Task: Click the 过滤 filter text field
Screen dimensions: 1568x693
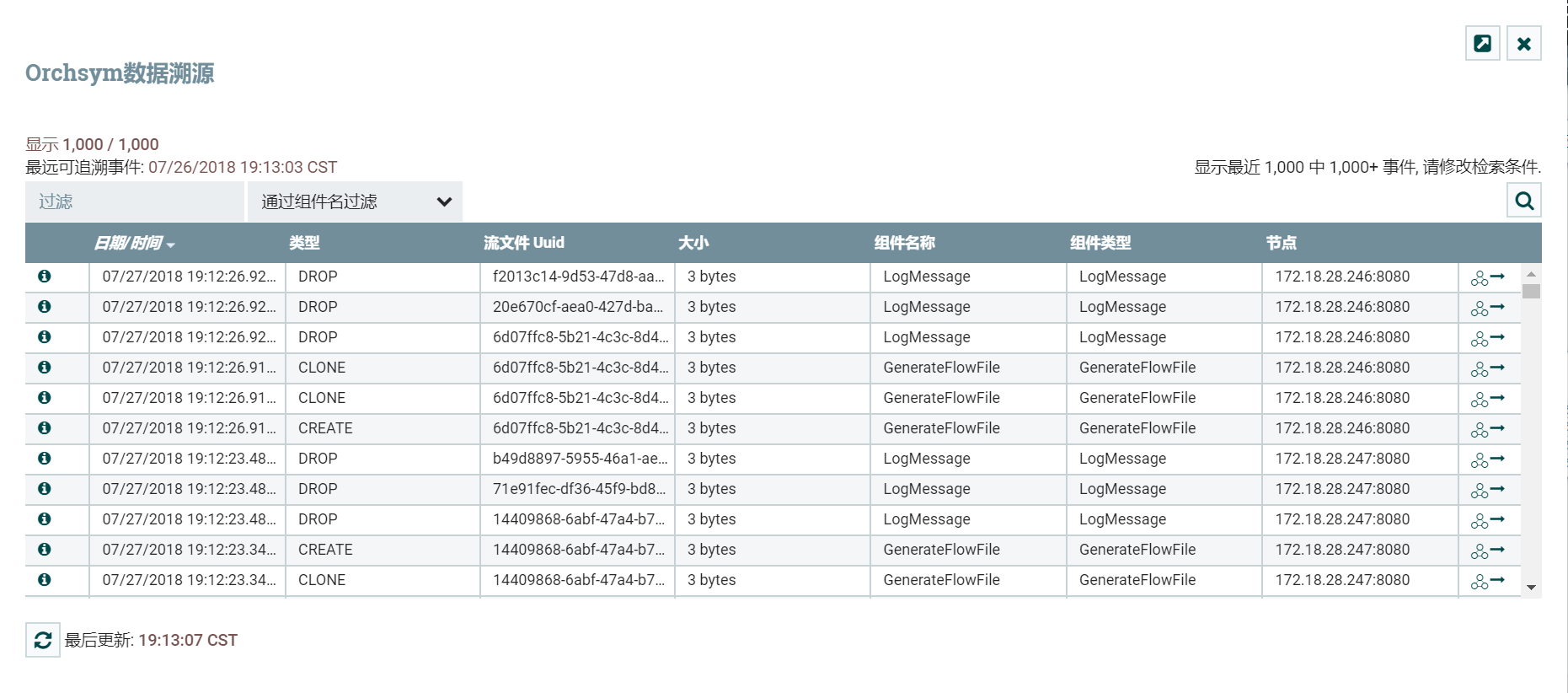Action: (135, 201)
